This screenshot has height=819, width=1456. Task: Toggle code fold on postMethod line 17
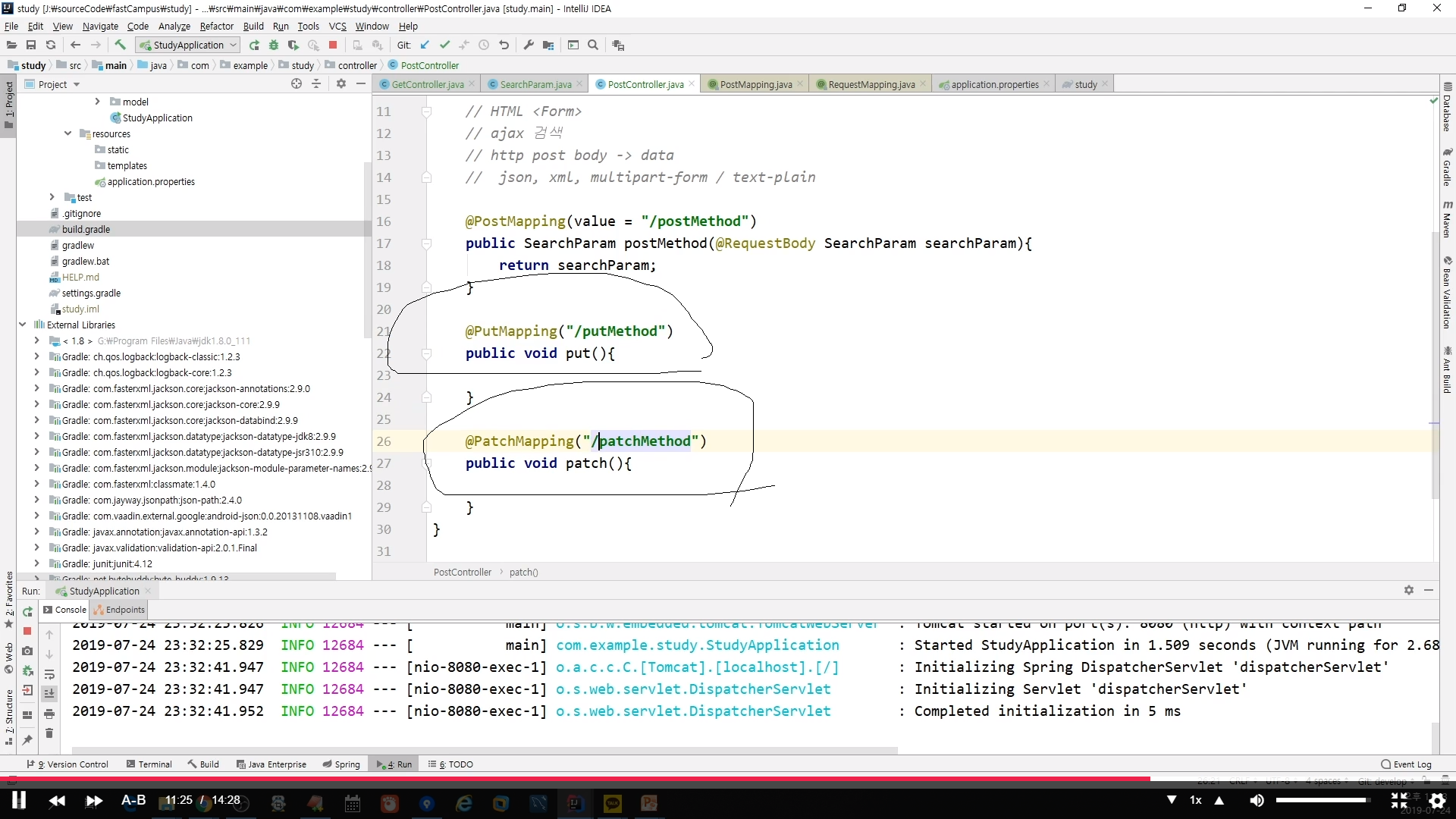point(426,243)
